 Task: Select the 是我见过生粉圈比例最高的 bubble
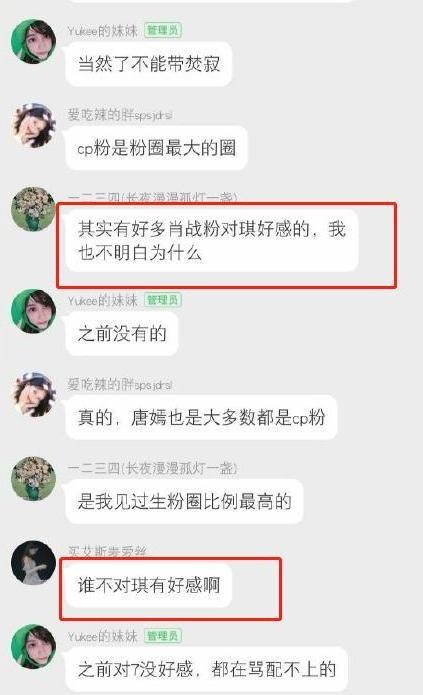point(184,501)
